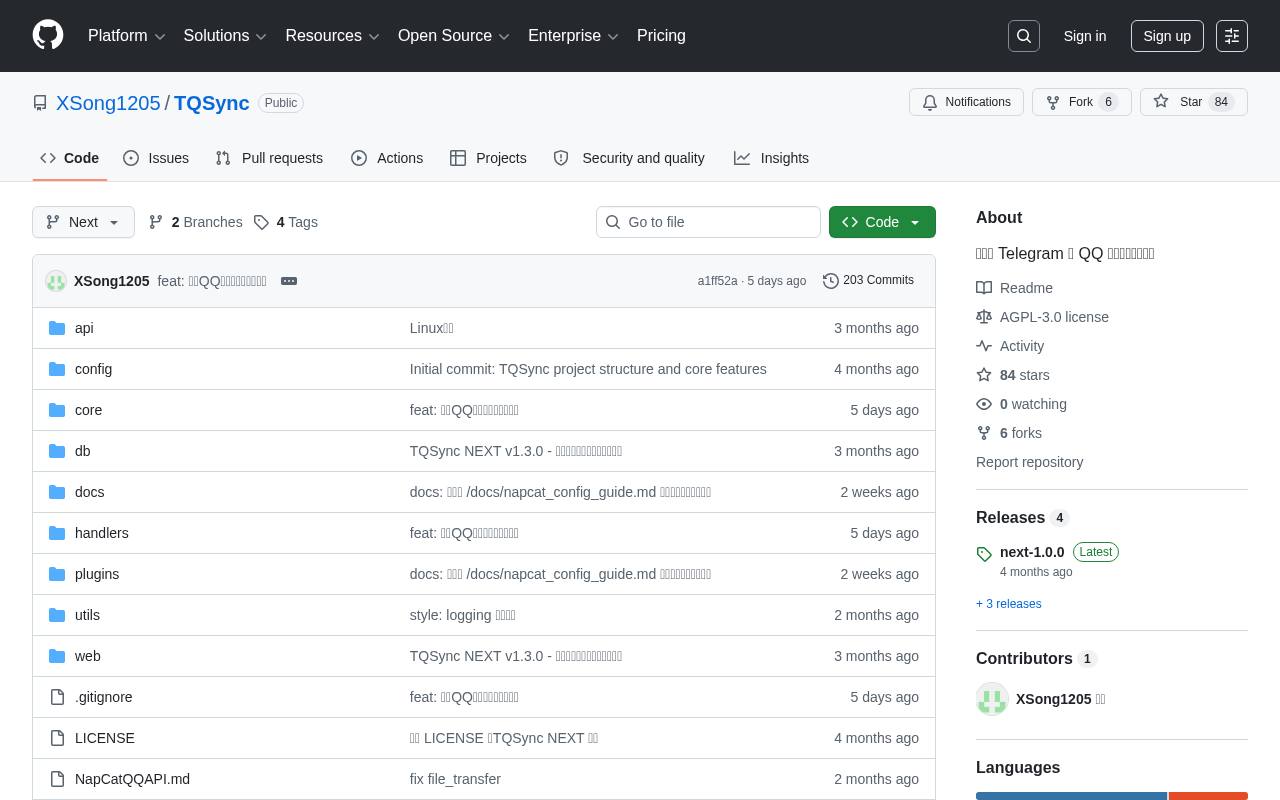
Task: Show the + 3 releases link
Action: pos(1008,604)
